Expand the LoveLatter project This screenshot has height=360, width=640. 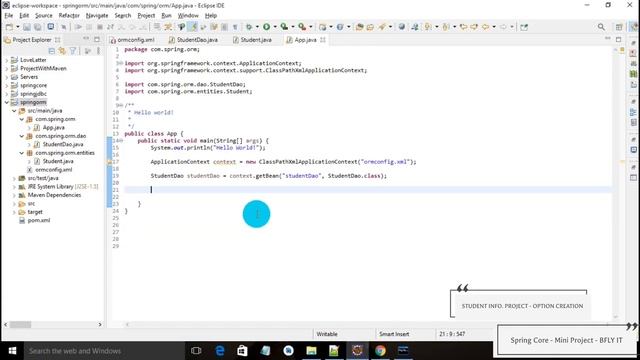pyautogui.click(x=7, y=60)
